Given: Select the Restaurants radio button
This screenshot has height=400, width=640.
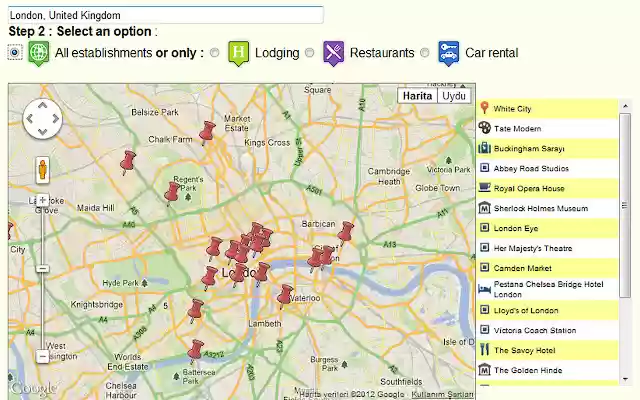Looking at the screenshot, I should [x=310, y=53].
